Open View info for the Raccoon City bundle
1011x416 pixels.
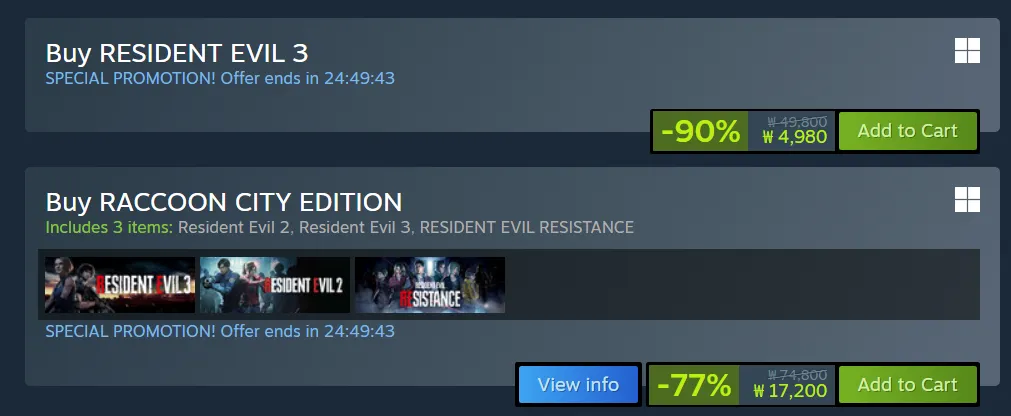click(x=578, y=385)
